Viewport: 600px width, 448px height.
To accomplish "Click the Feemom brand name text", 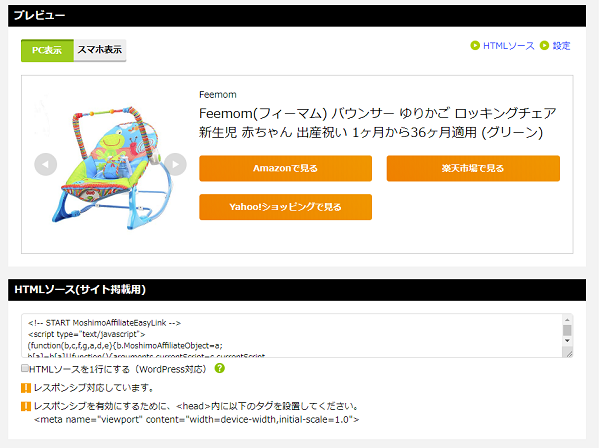I will tap(218, 94).
